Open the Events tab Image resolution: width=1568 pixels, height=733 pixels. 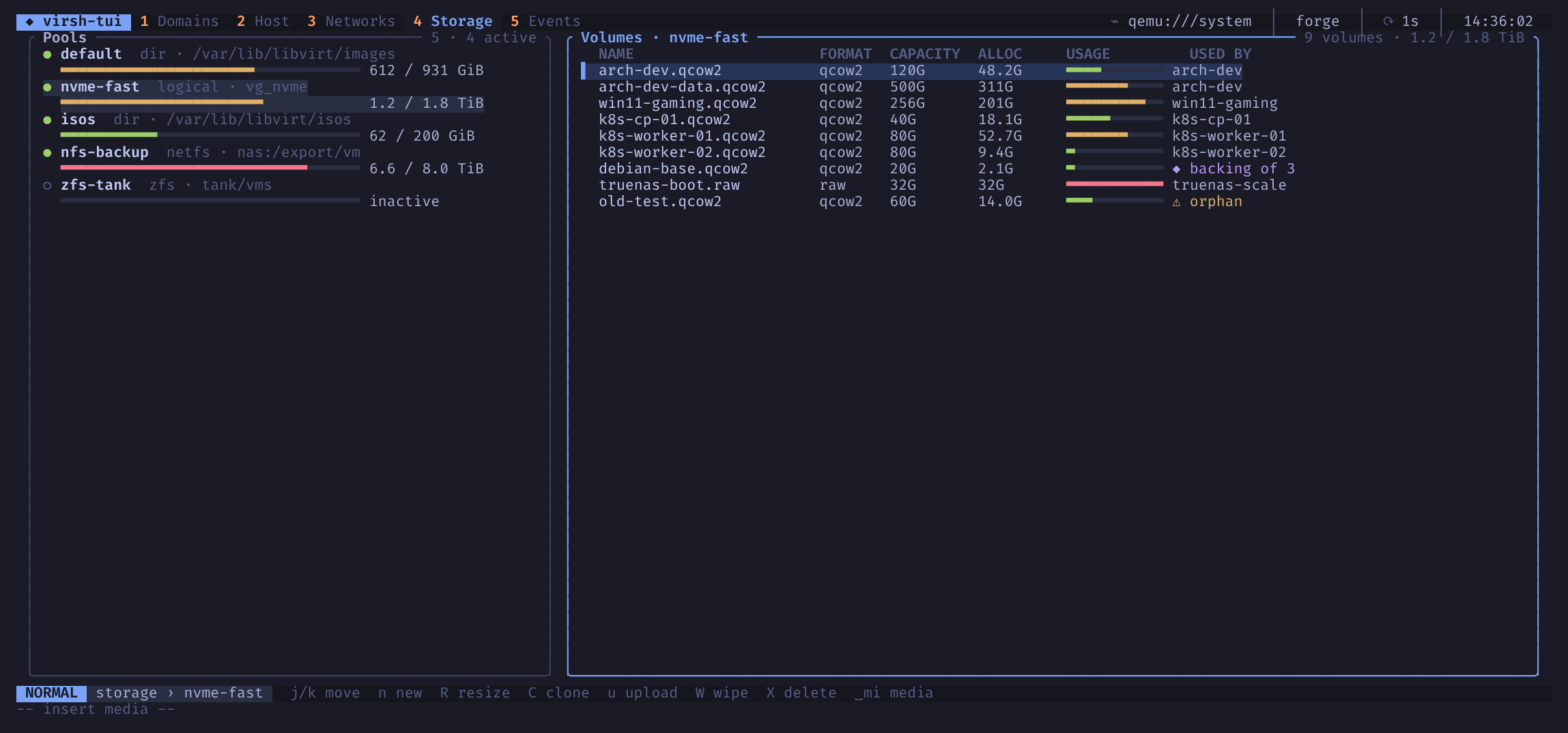545,22
